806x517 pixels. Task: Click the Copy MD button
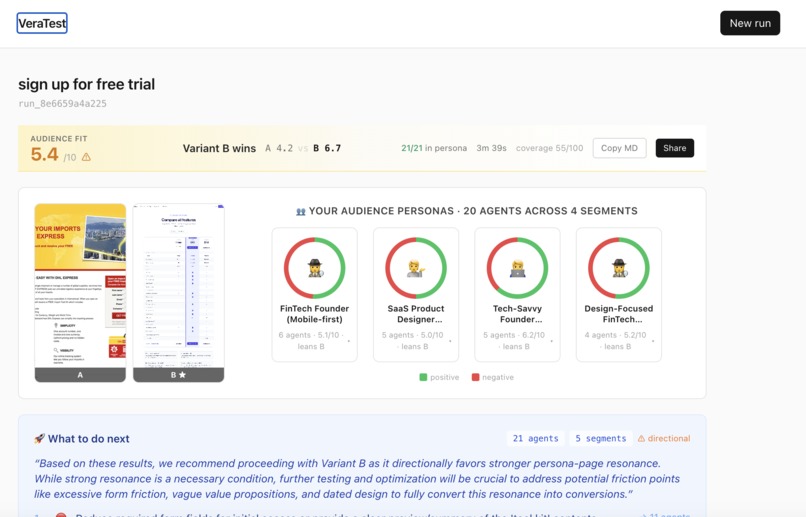coord(619,148)
